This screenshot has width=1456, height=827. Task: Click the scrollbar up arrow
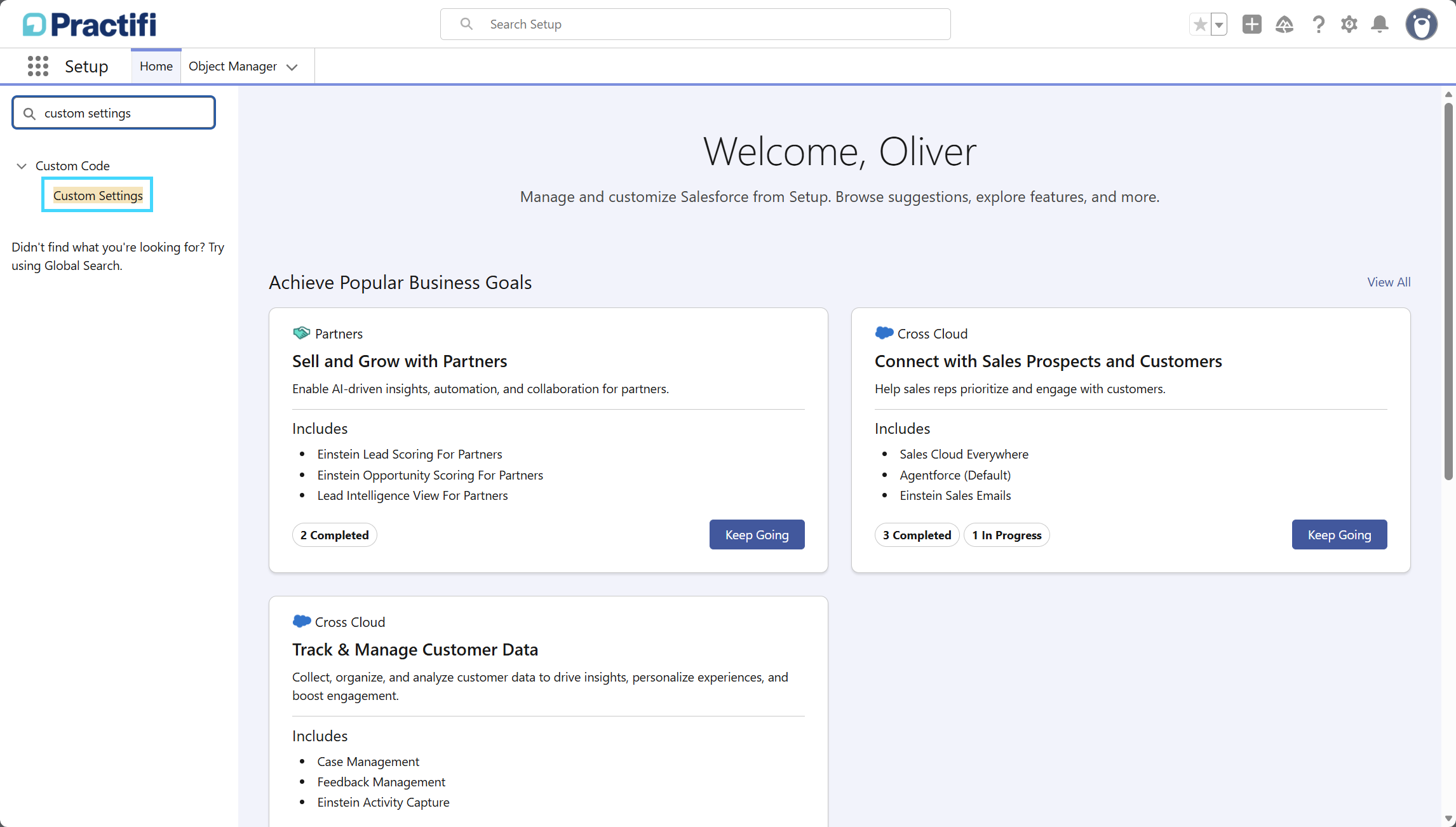coord(1448,94)
